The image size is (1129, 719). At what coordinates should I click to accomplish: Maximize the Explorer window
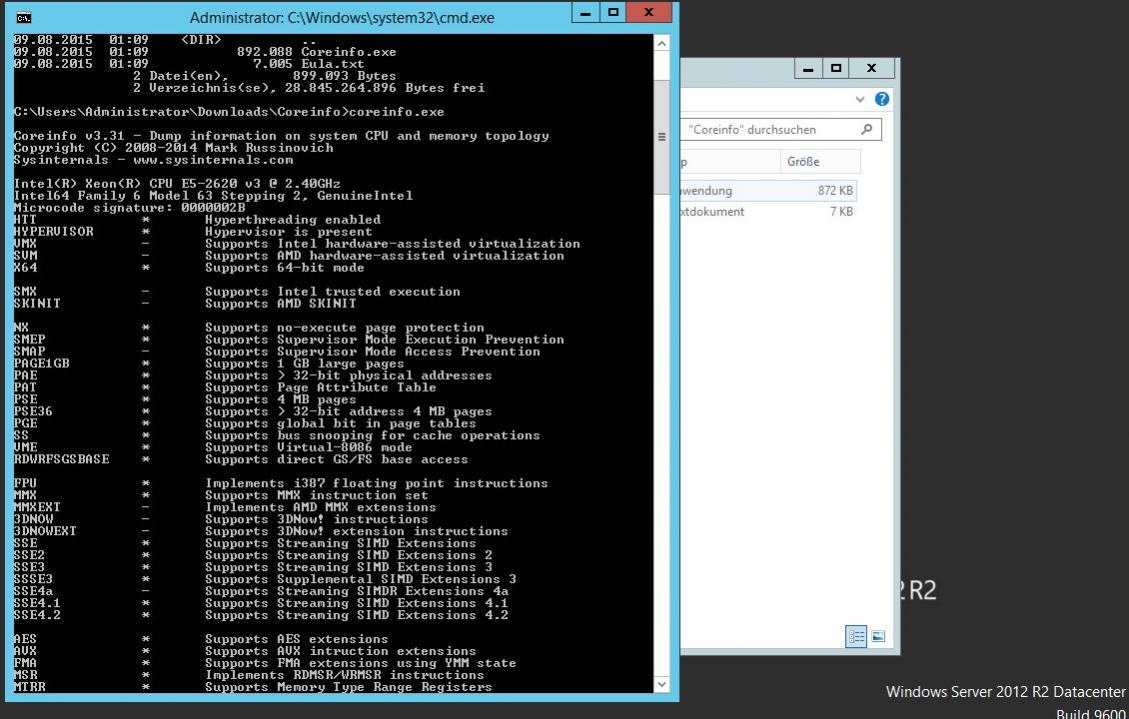[x=835, y=68]
